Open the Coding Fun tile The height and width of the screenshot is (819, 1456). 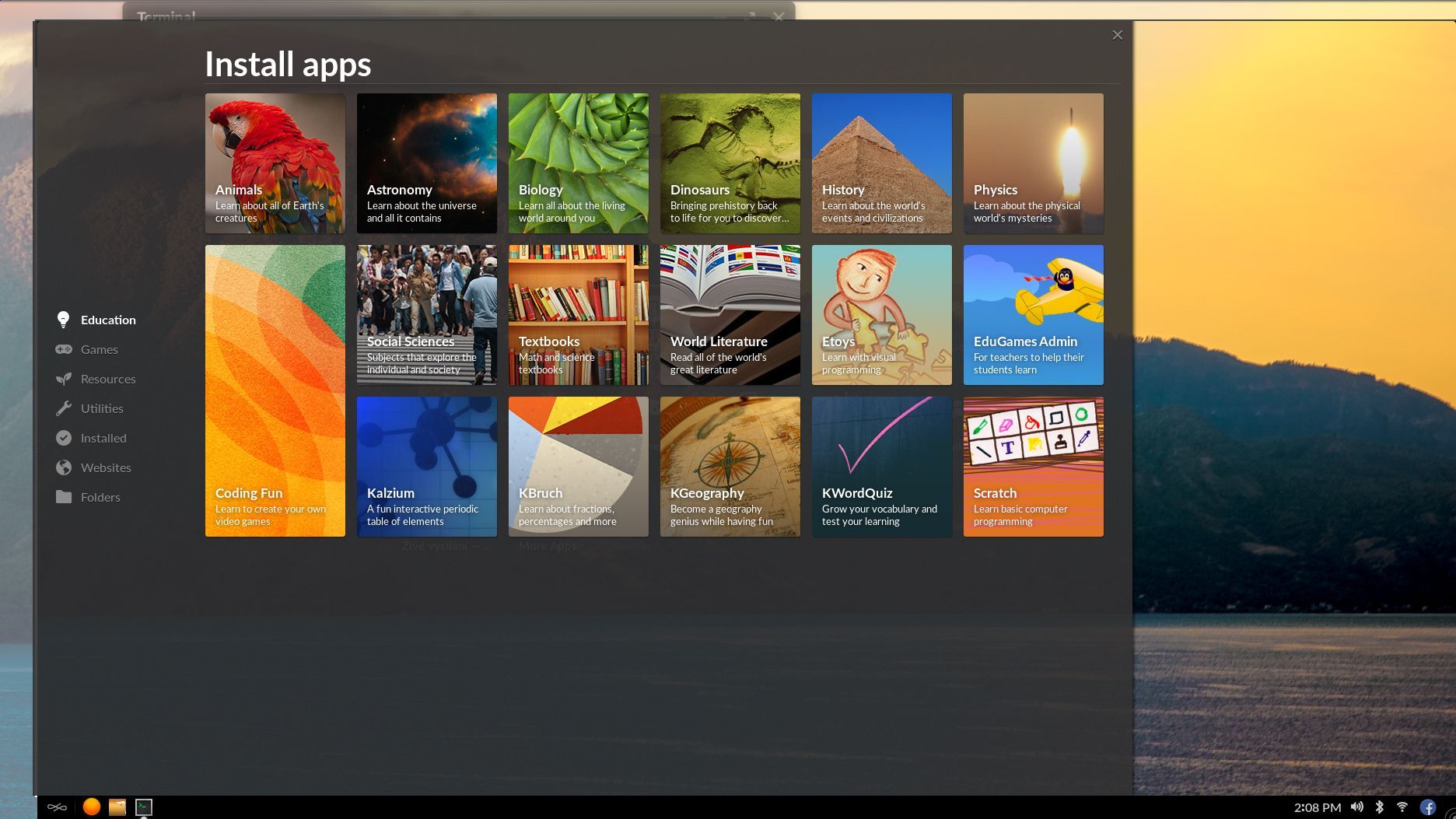click(275, 390)
